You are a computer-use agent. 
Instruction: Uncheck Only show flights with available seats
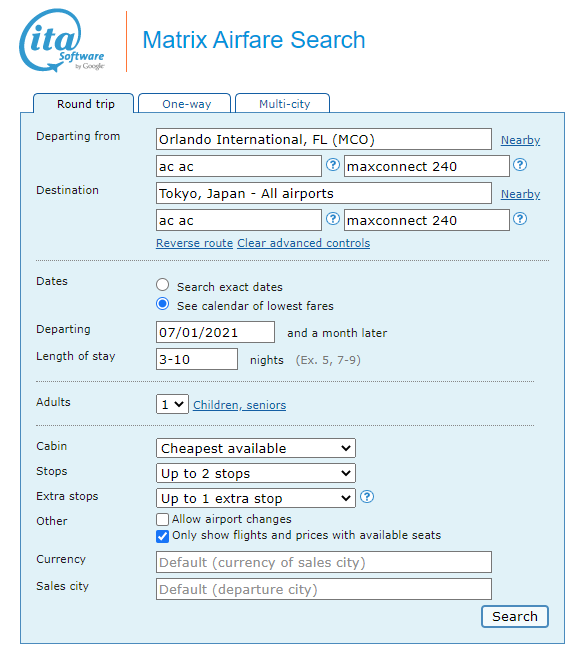coord(162,536)
